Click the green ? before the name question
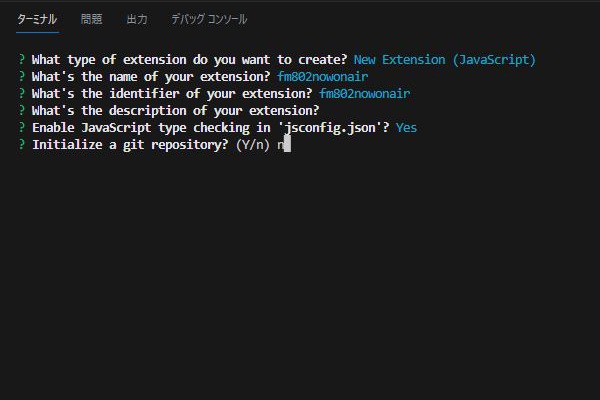600x400 pixels. coord(22,76)
